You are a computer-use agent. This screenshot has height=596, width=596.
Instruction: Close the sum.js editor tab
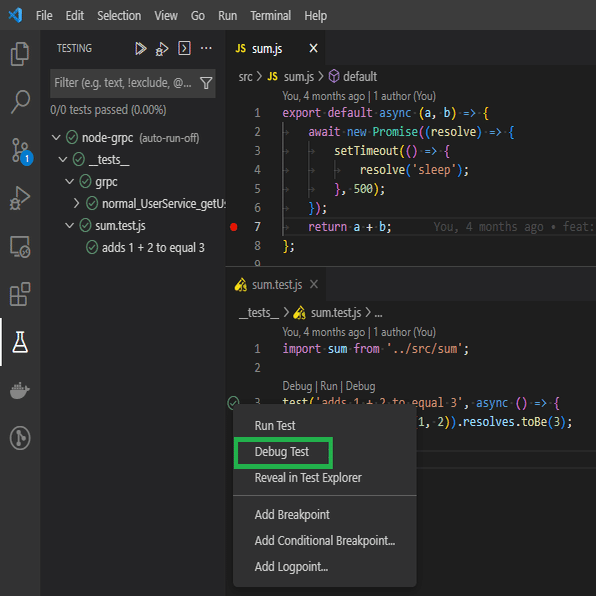(x=313, y=48)
